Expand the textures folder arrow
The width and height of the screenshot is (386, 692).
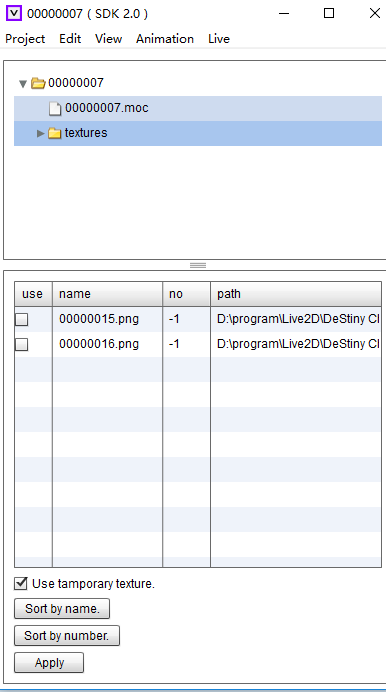(x=41, y=133)
